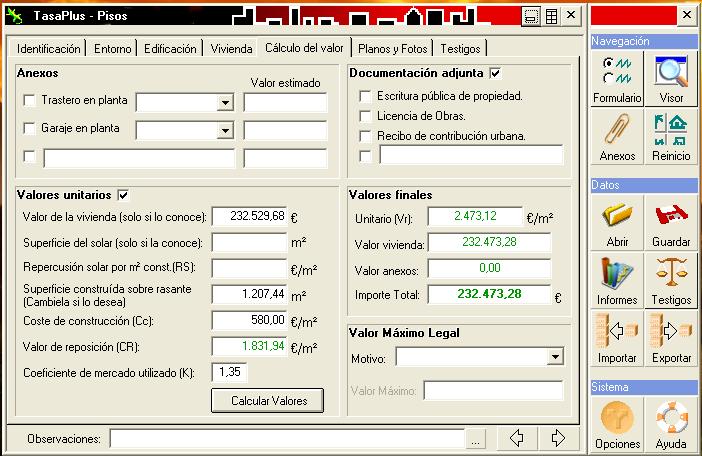Click the Importar icon
Viewport: 702px width, 456px height.
(617, 339)
